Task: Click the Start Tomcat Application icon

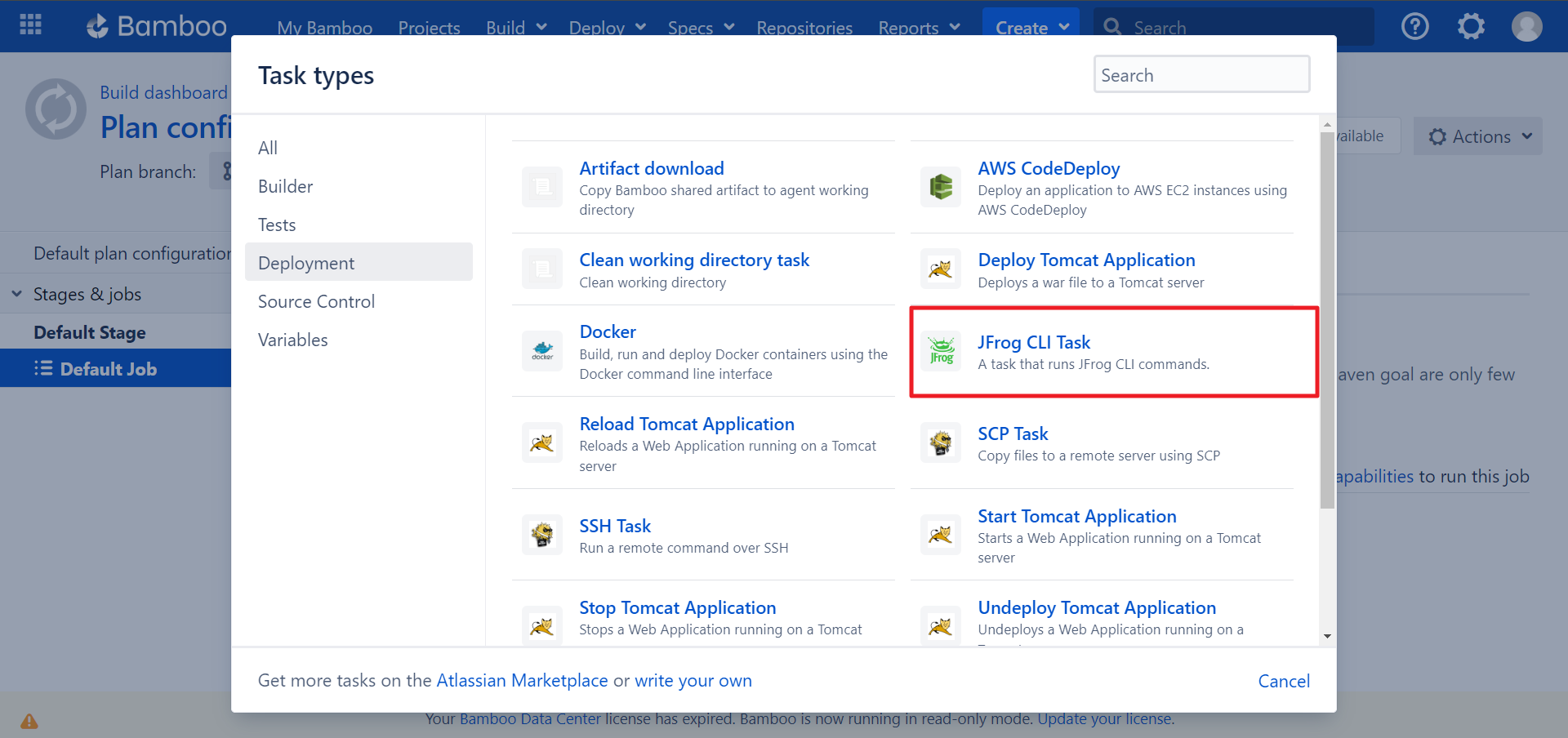Action: (941, 535)
